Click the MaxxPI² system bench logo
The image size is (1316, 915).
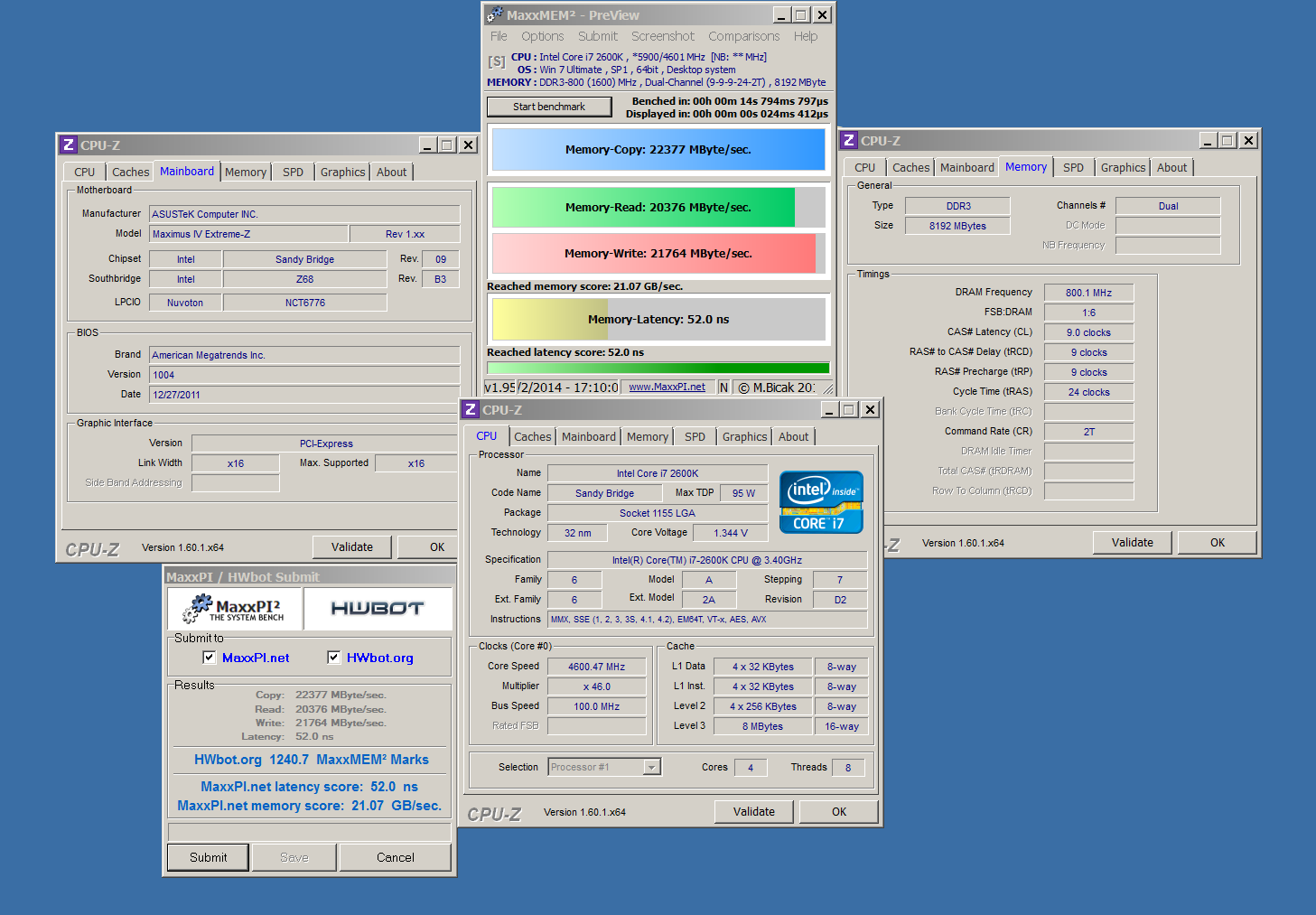coord(235,609)
